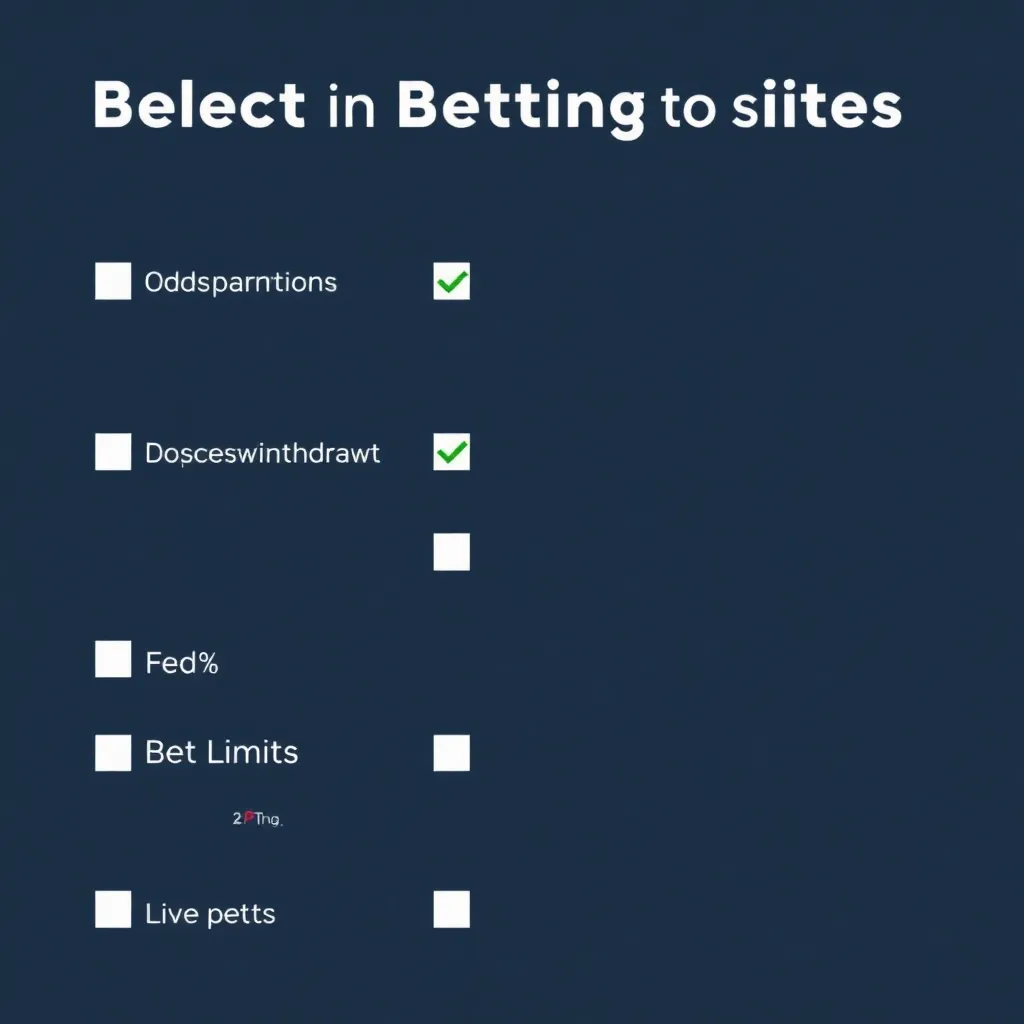Click the Live petts label

(210, 913)
